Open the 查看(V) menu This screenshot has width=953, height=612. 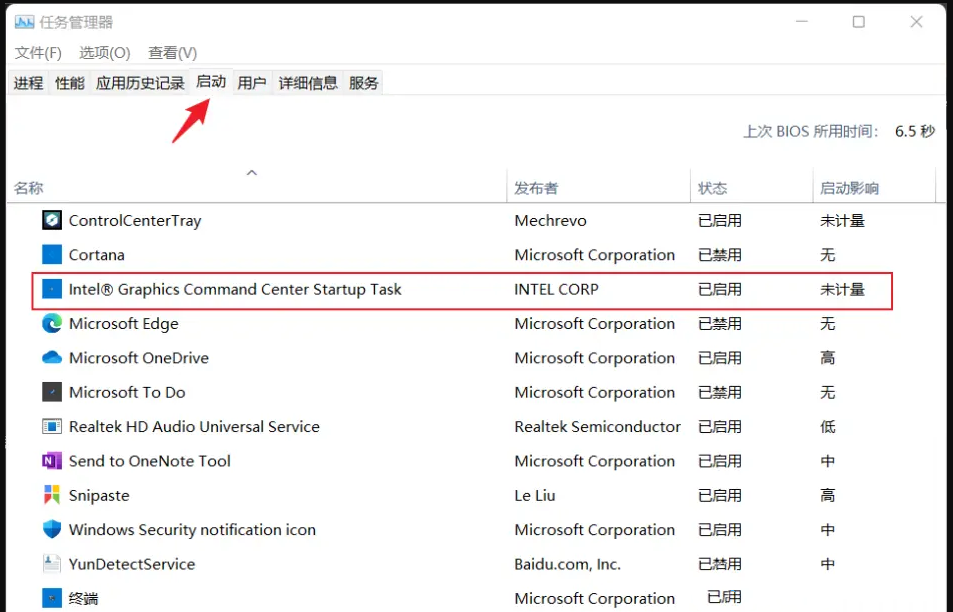click(173, 53)
